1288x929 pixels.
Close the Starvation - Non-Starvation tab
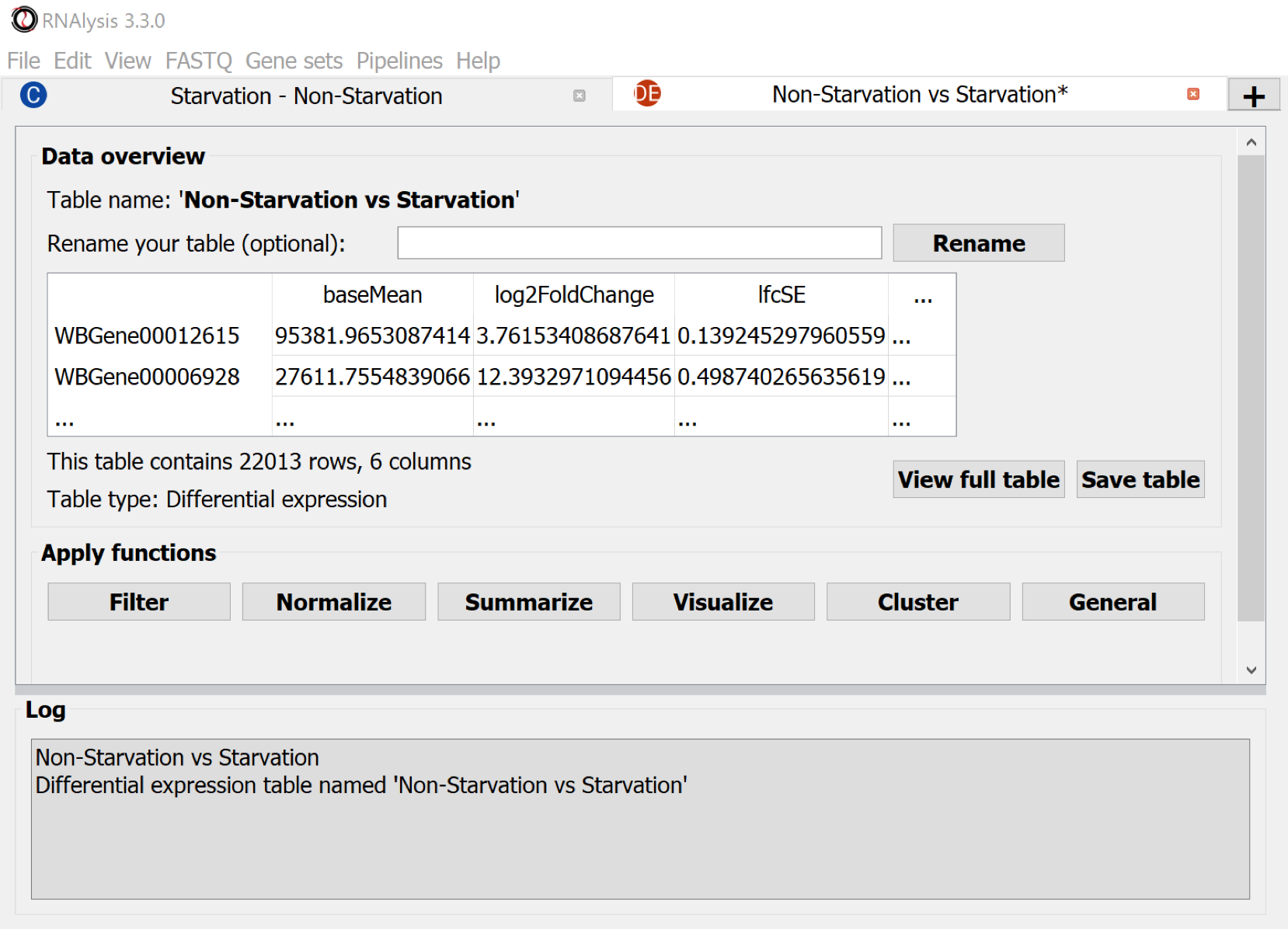click(x=579, y=96)
